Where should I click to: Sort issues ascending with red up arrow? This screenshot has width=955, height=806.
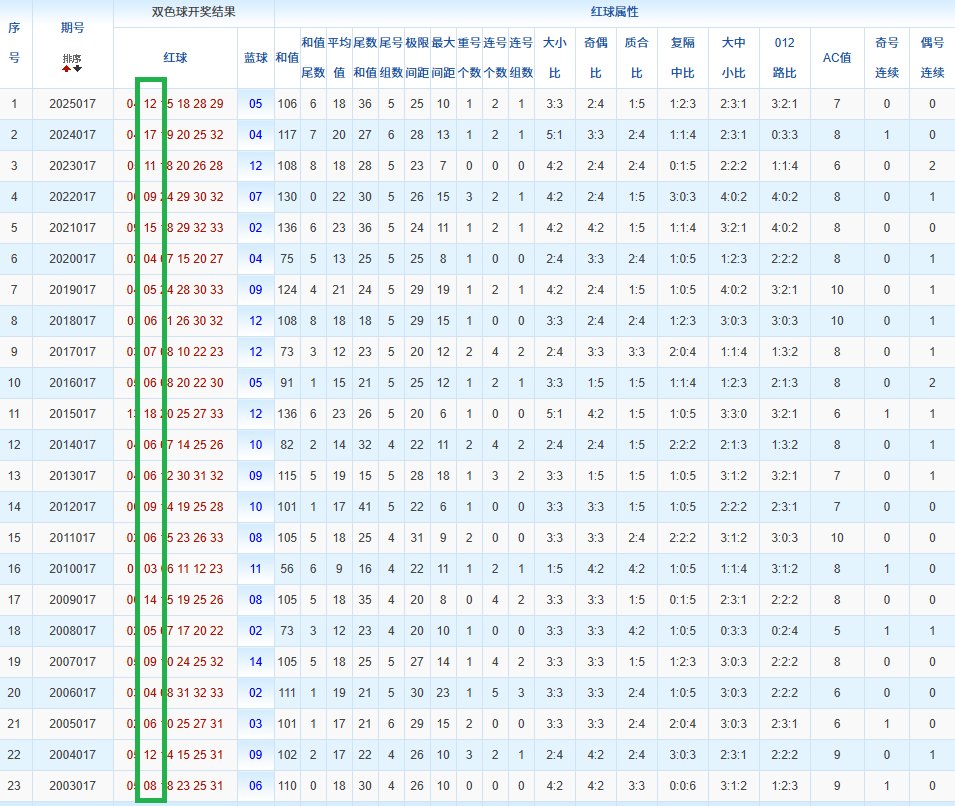pos(66,68)
